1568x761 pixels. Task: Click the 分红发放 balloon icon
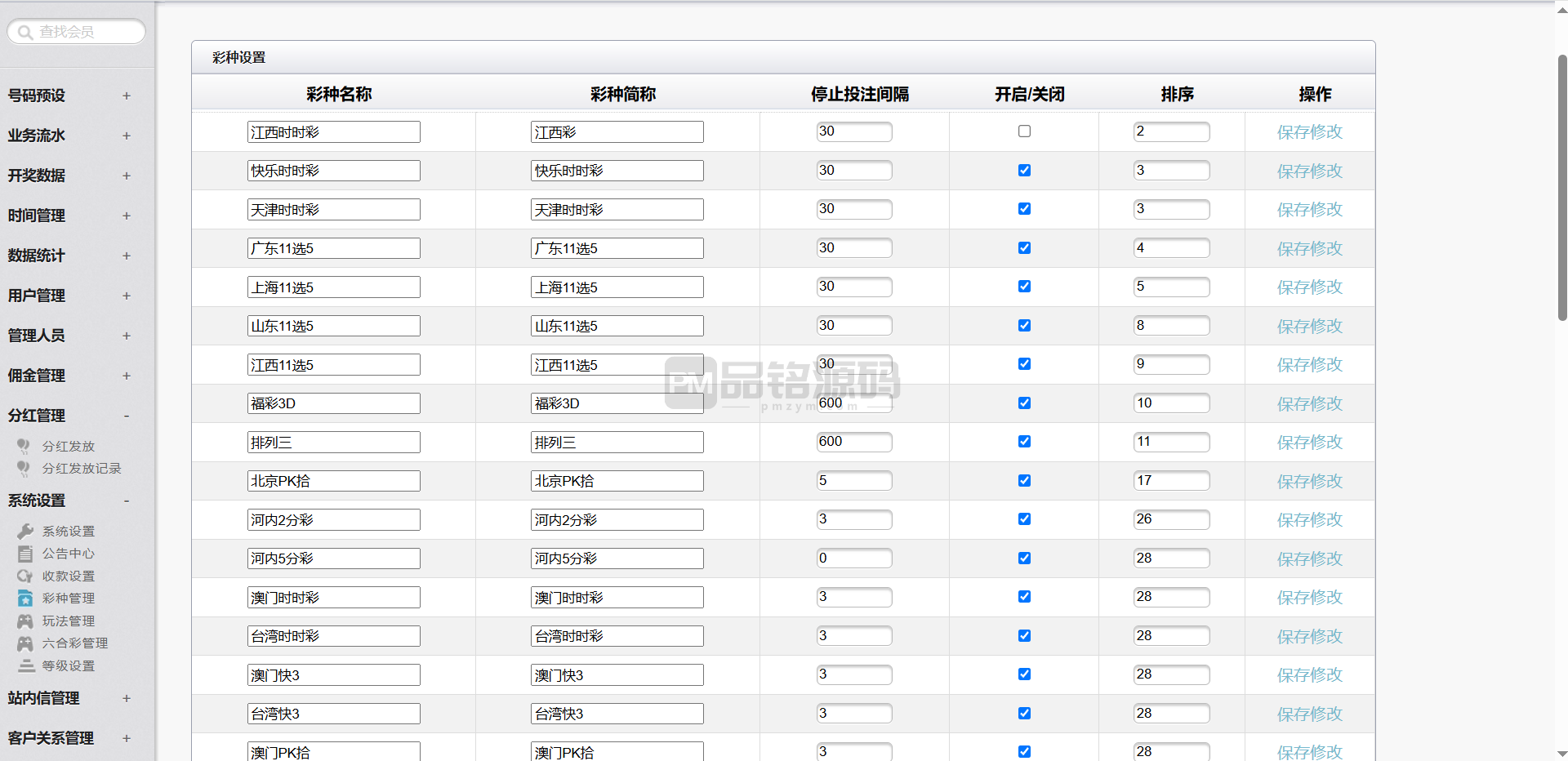24,446
